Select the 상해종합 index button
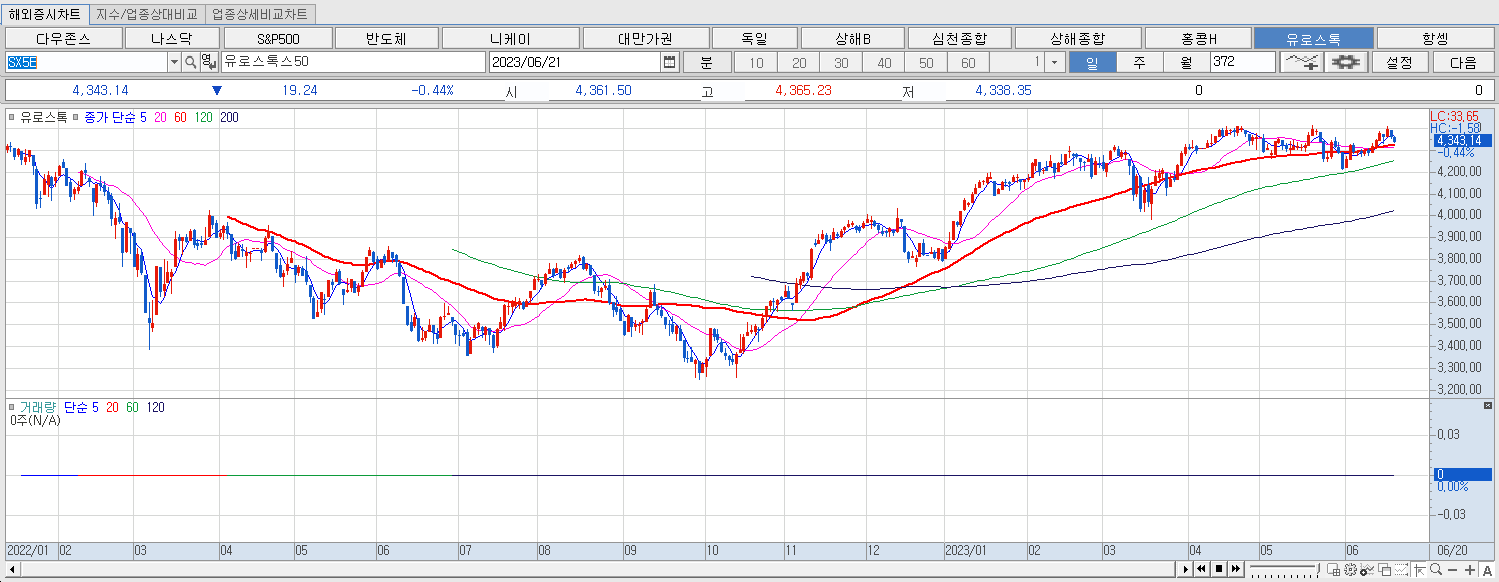This screenshot has width=1499, height=582. pyautogui.click(x=1077, y=38)
